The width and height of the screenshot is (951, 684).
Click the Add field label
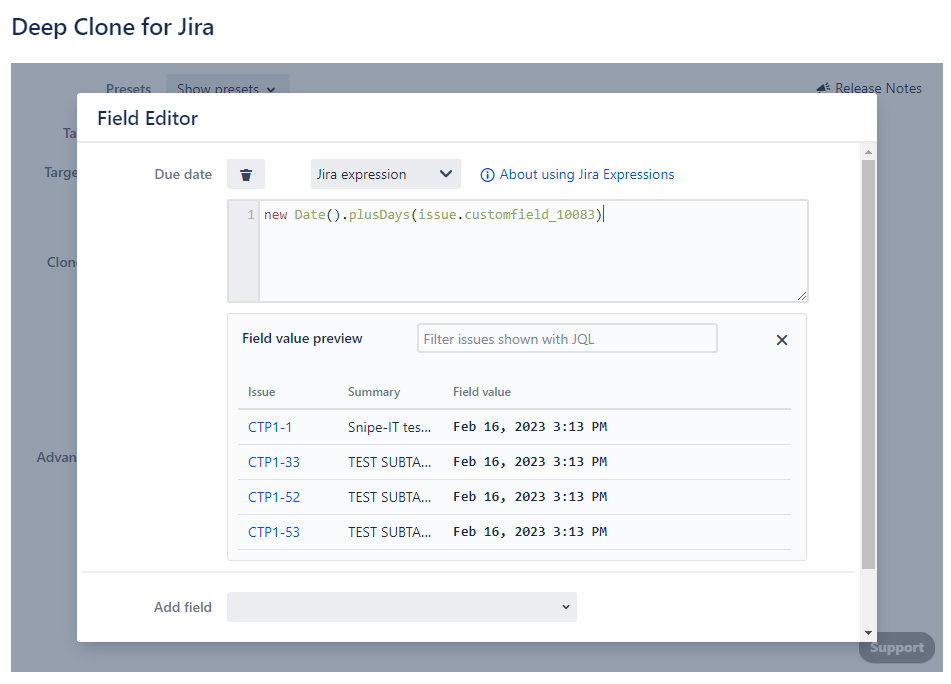183,607
